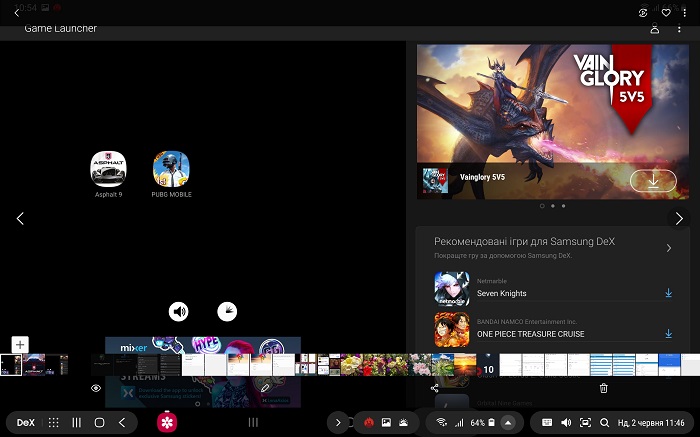Tap the taskbar back chevron
The image size is (700, 437).
[122, 423]
